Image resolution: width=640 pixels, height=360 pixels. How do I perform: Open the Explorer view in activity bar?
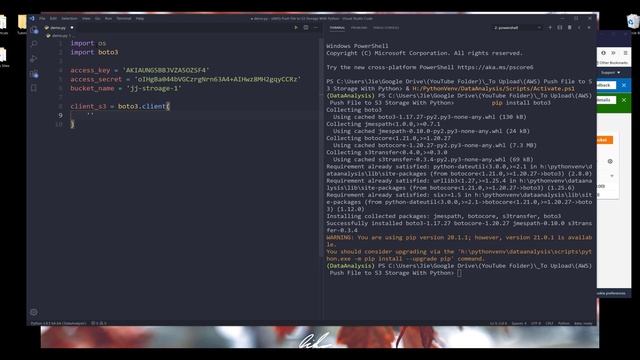click(x=34, y=30)
